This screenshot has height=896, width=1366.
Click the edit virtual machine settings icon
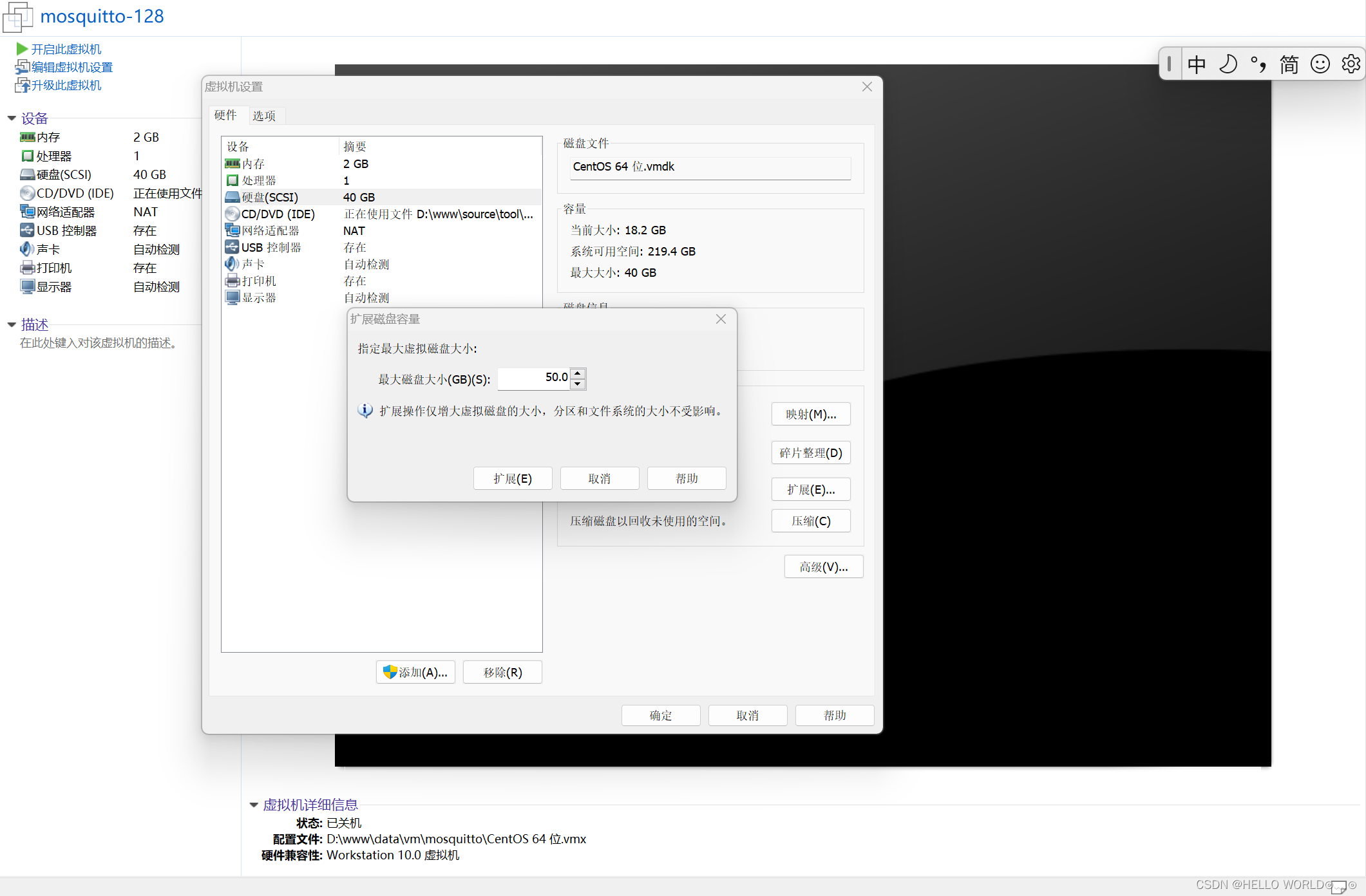coord(22,67)
